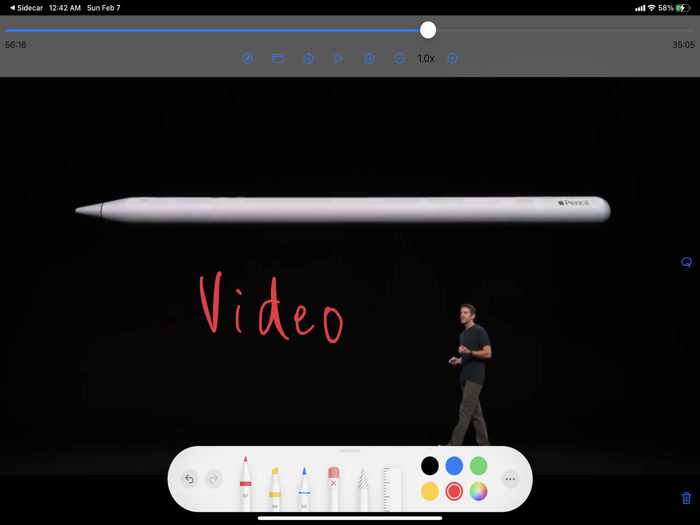Choose the black color swatch
Viewport: 700px width, 525px height.
click(x=430, y=466)
